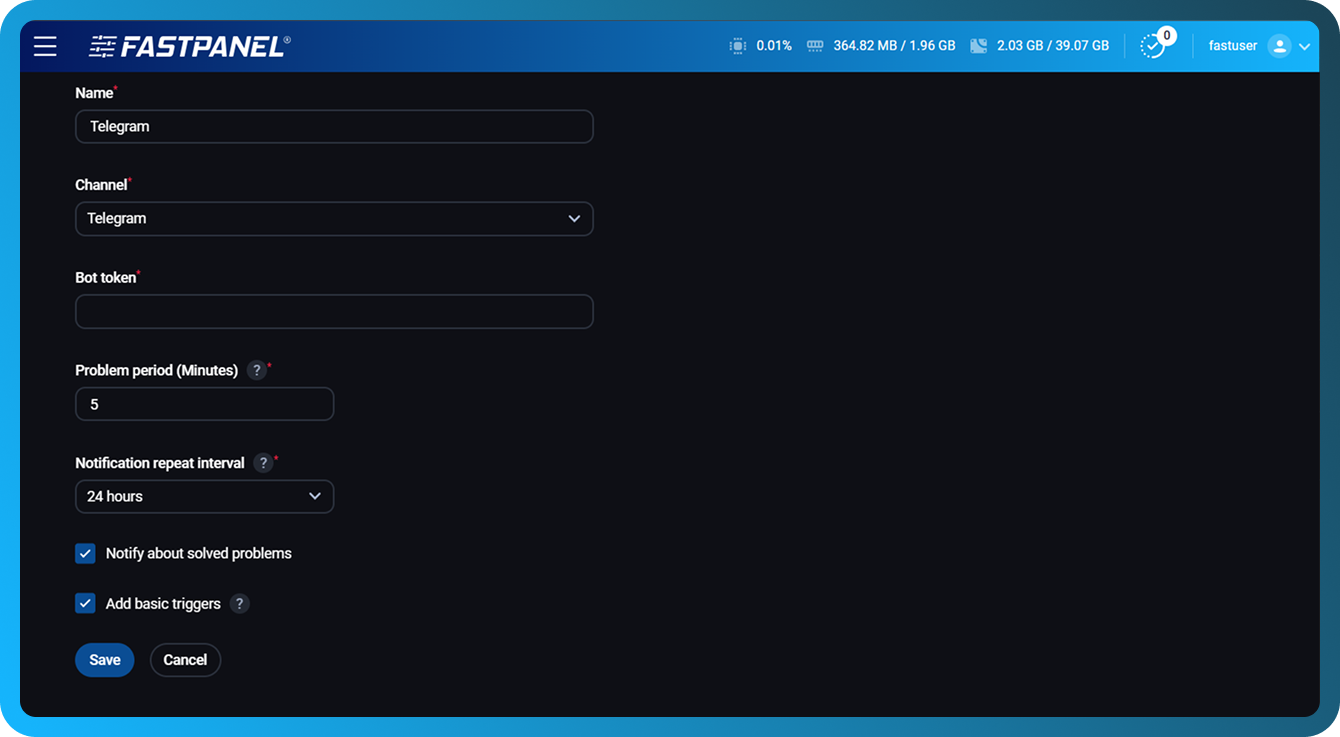Click the disk usage icon
Screen dimensions: 1340x737
tap(979, 46)
